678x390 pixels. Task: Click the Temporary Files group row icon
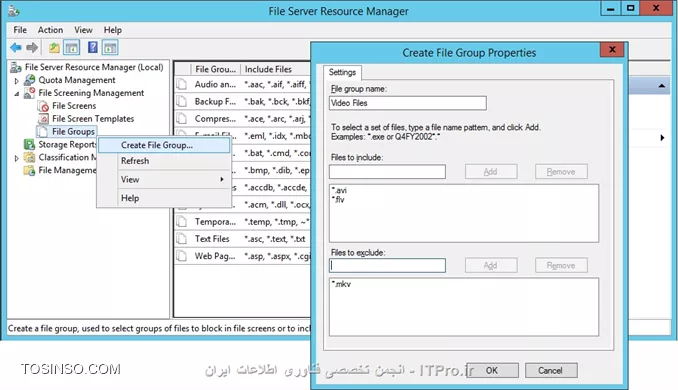(182, 222)
